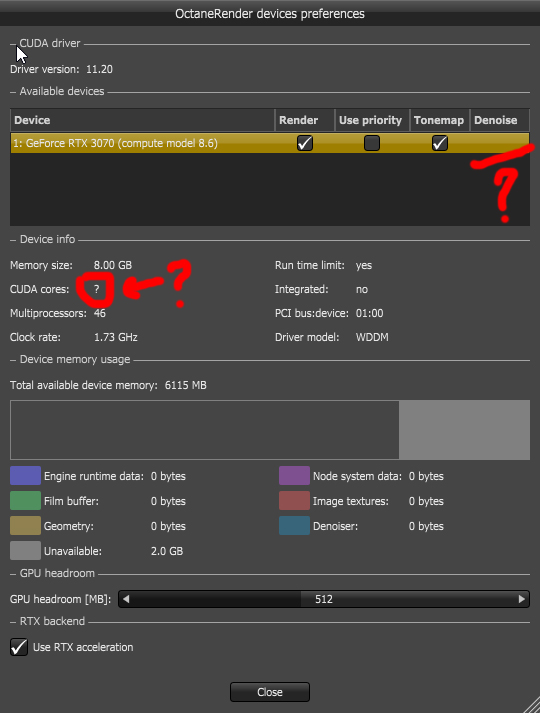Disable Use RTX acceleration checkbox

19,647
